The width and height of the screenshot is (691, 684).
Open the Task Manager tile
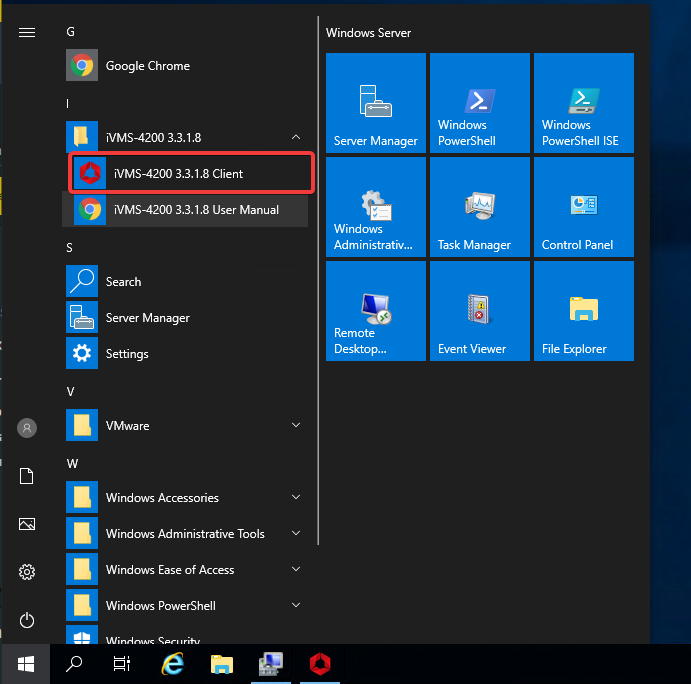click(479, 206)
